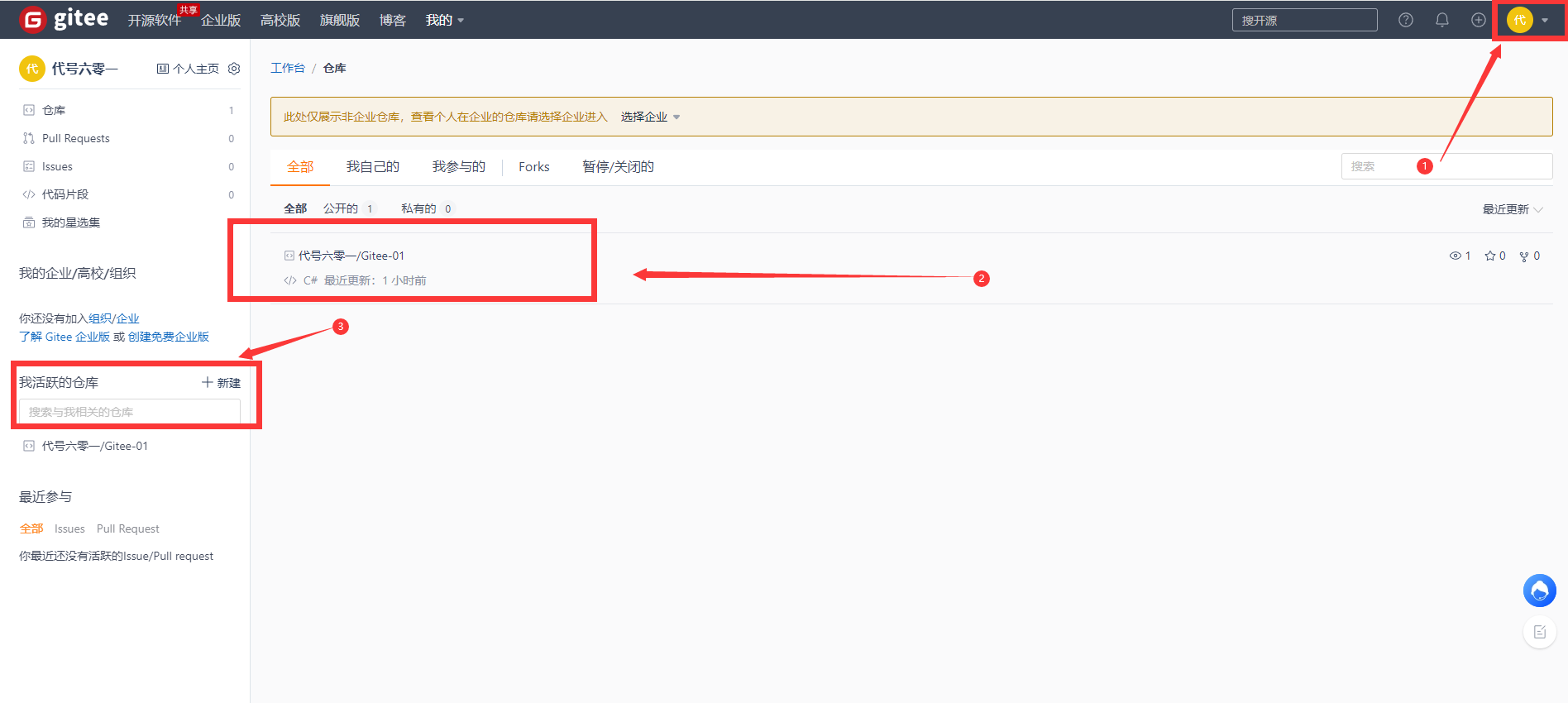The width and height of the screenshot is (1568, 703).
Task: Click the 搜索与我相关的仓库 input
Action: click(130, 412)
